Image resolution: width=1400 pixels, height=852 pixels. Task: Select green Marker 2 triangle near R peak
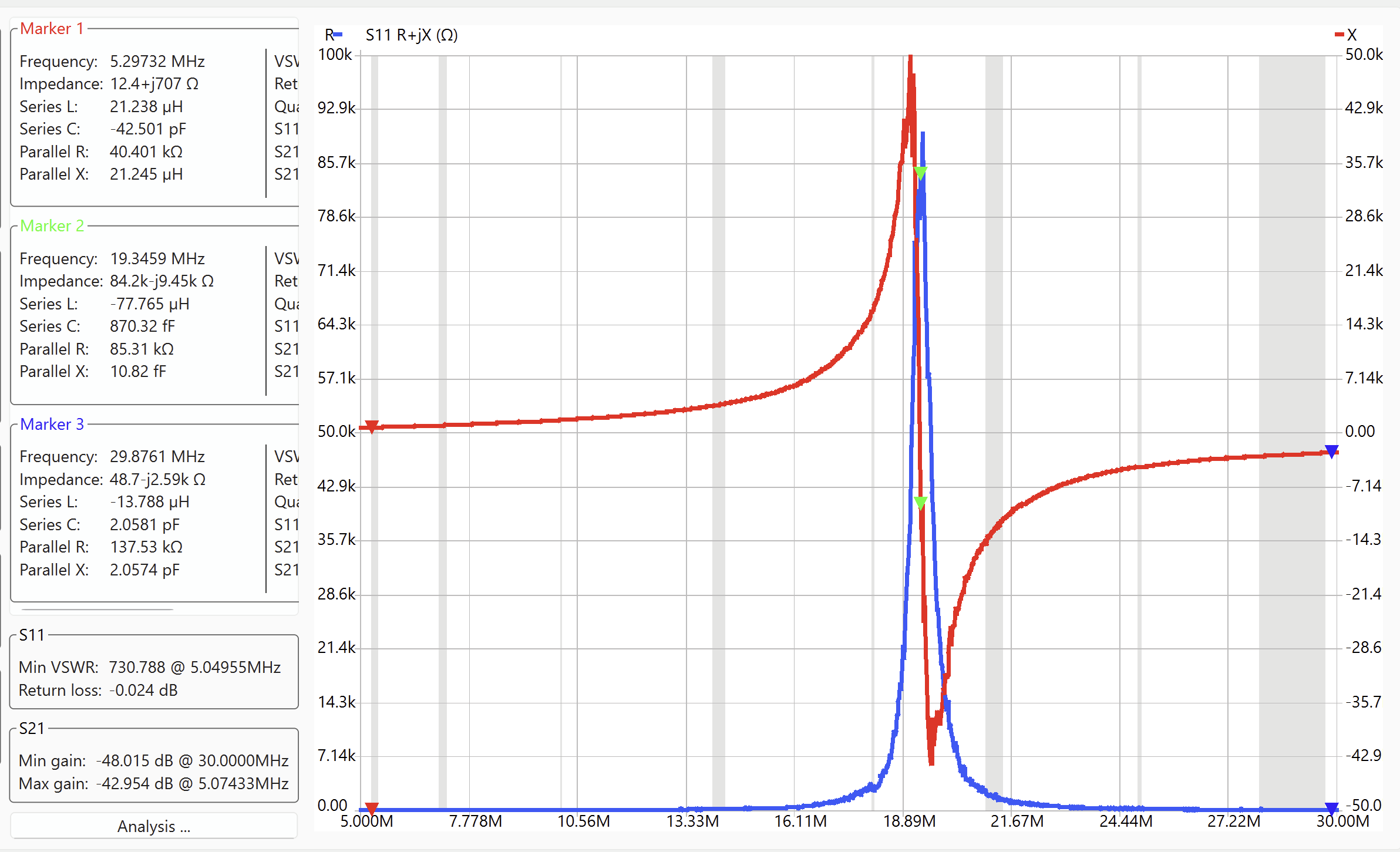point(920,173)
